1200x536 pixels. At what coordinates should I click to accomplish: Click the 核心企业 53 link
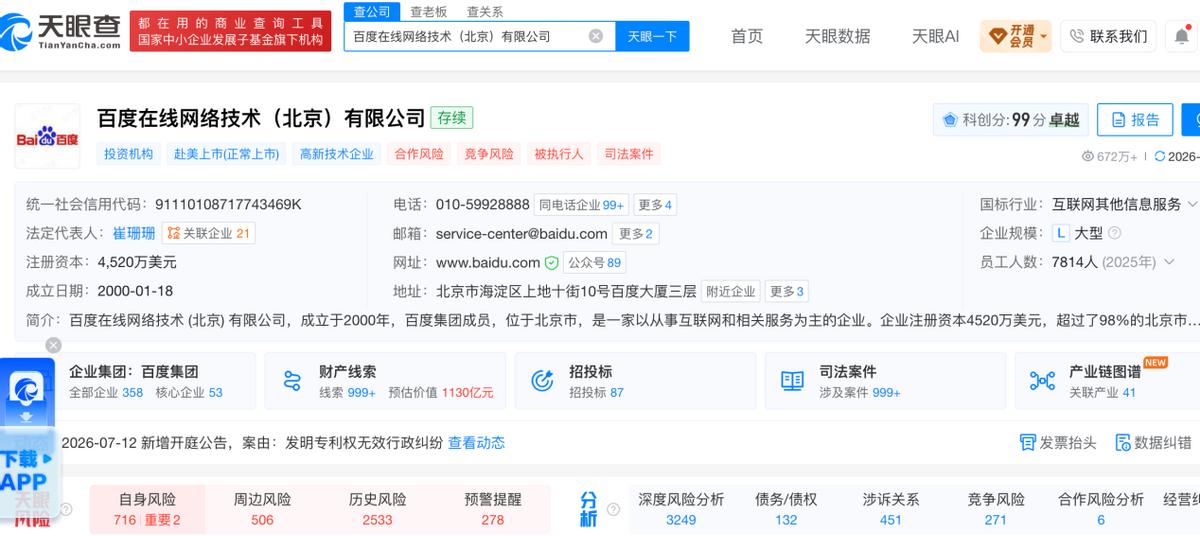click(x=189, y=393)
